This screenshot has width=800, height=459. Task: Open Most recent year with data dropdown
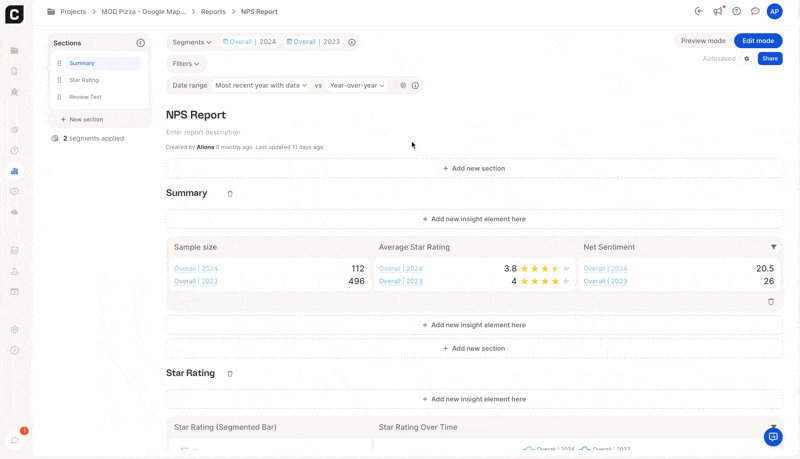(x=261, y=86)
